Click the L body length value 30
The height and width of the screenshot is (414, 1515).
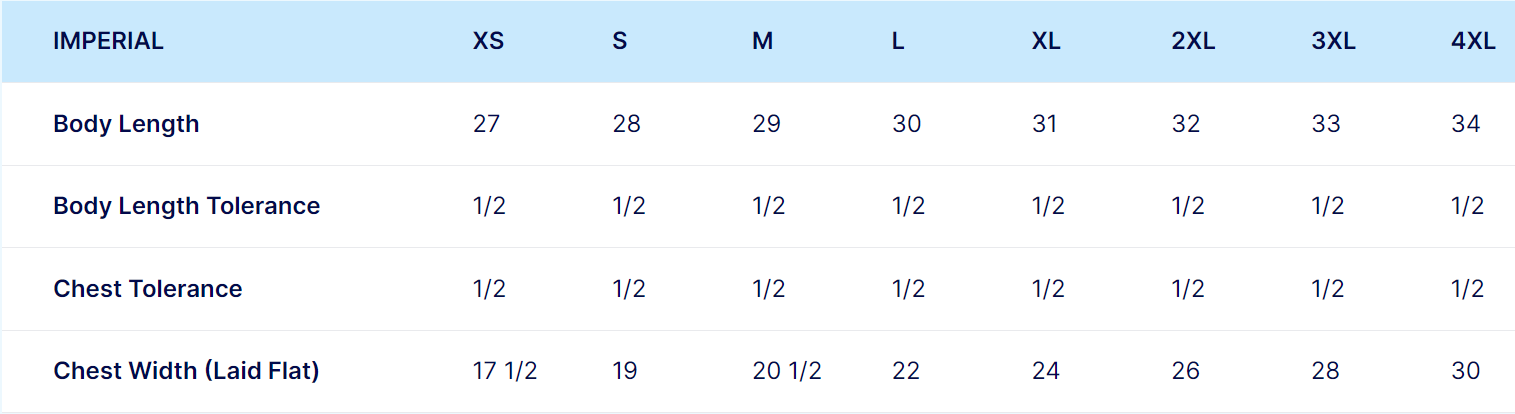pyautogui.click(x=906, y=124)
